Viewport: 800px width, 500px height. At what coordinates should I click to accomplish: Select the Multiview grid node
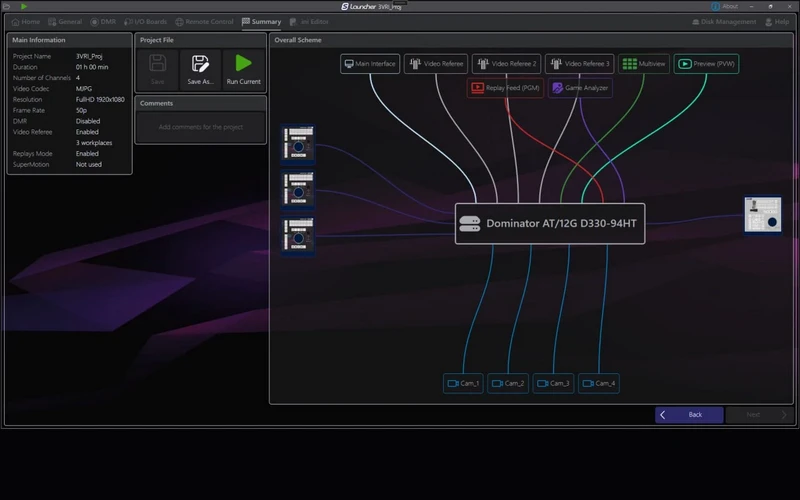(643, 64)
